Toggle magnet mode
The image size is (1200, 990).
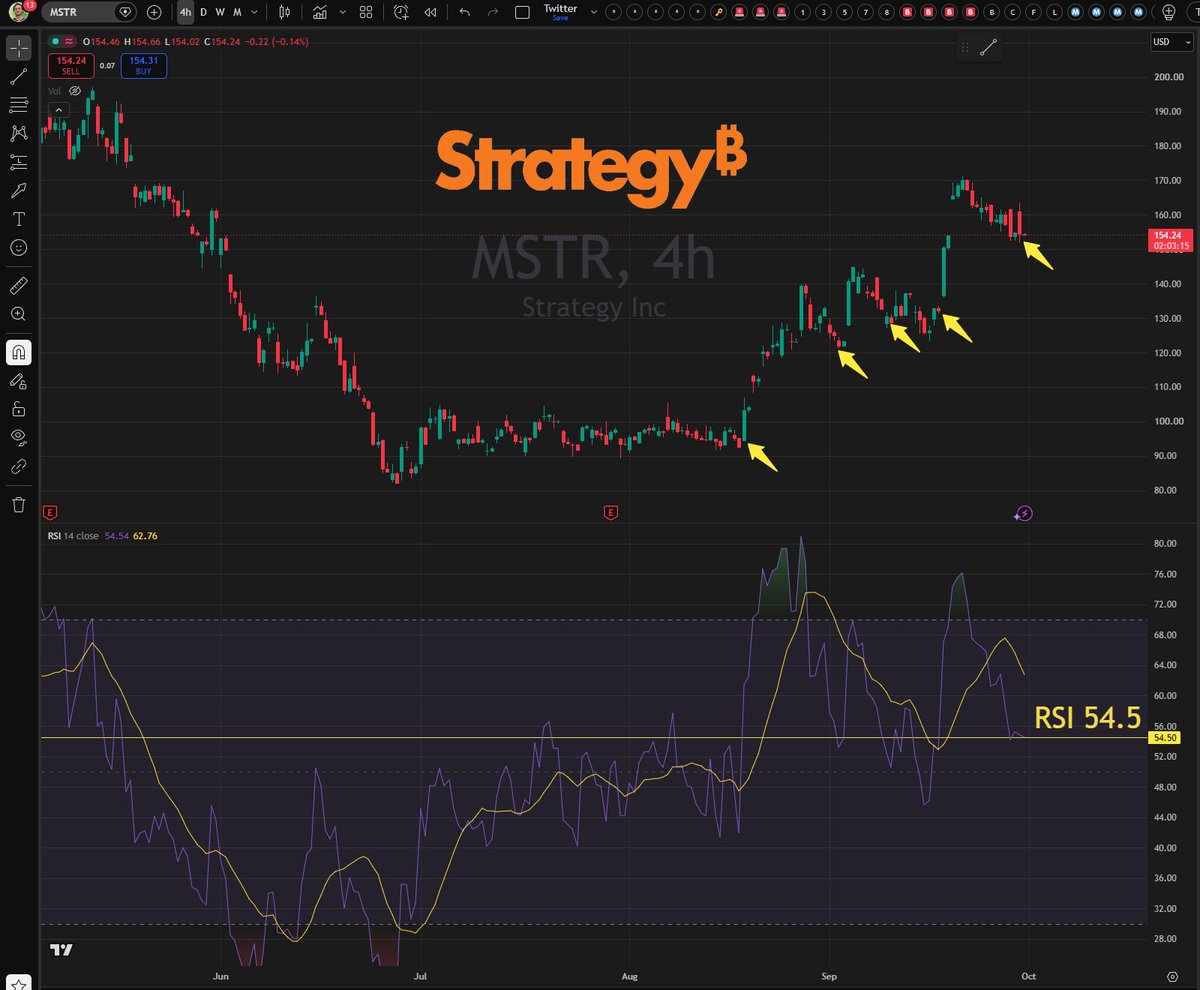(18, 352)
